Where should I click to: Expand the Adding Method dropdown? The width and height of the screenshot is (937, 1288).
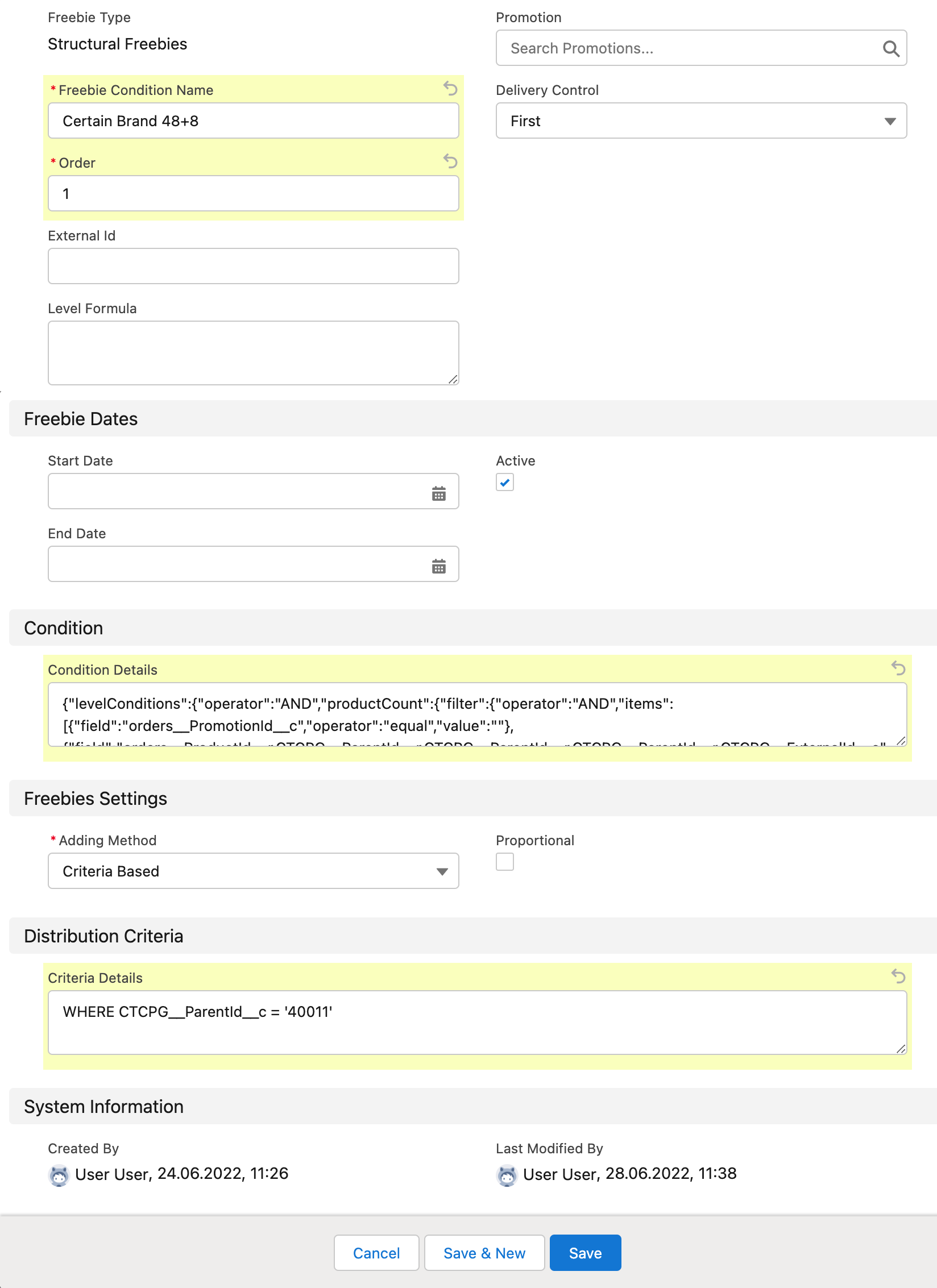tap(253, 871)
